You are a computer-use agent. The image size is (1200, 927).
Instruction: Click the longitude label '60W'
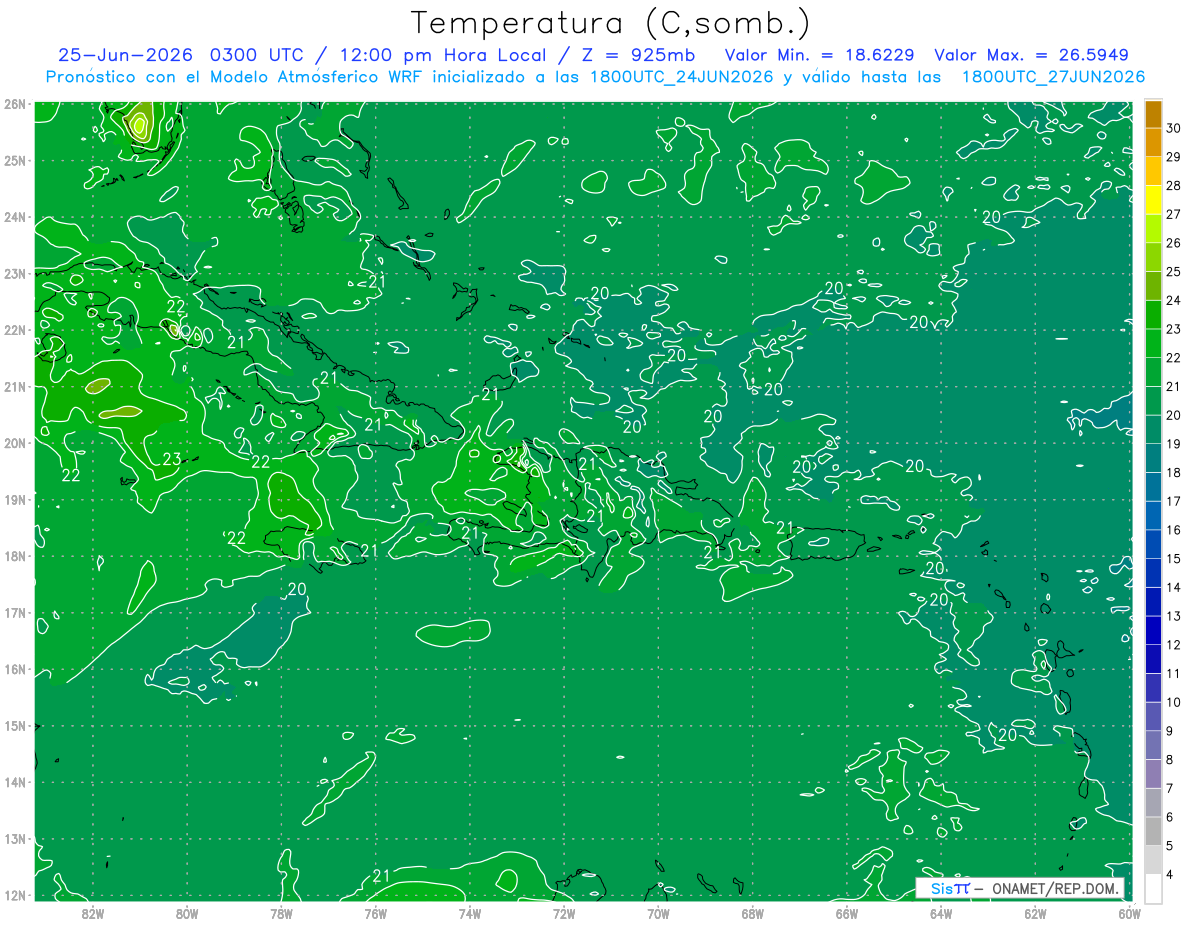pos(1129,913)
